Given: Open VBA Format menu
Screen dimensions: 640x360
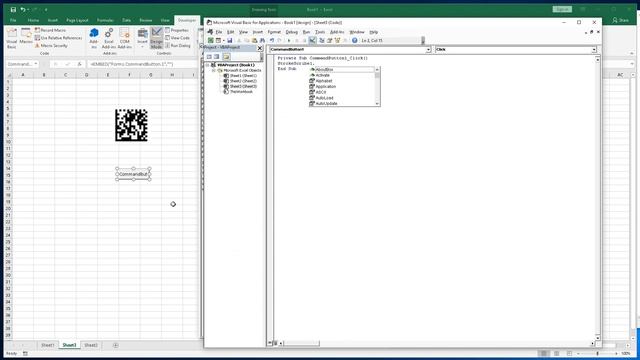Looking at the screenshot, I should coord(274,32).
